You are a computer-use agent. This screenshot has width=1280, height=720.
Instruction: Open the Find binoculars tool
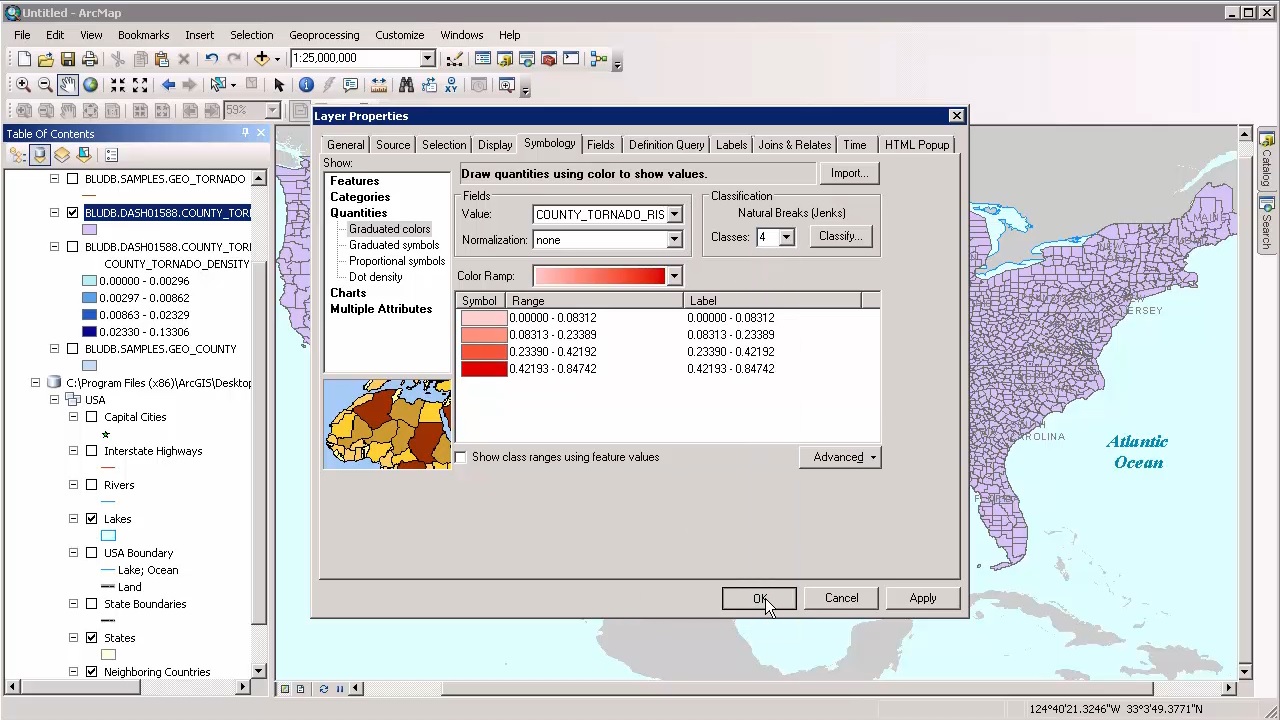(406, 85)
